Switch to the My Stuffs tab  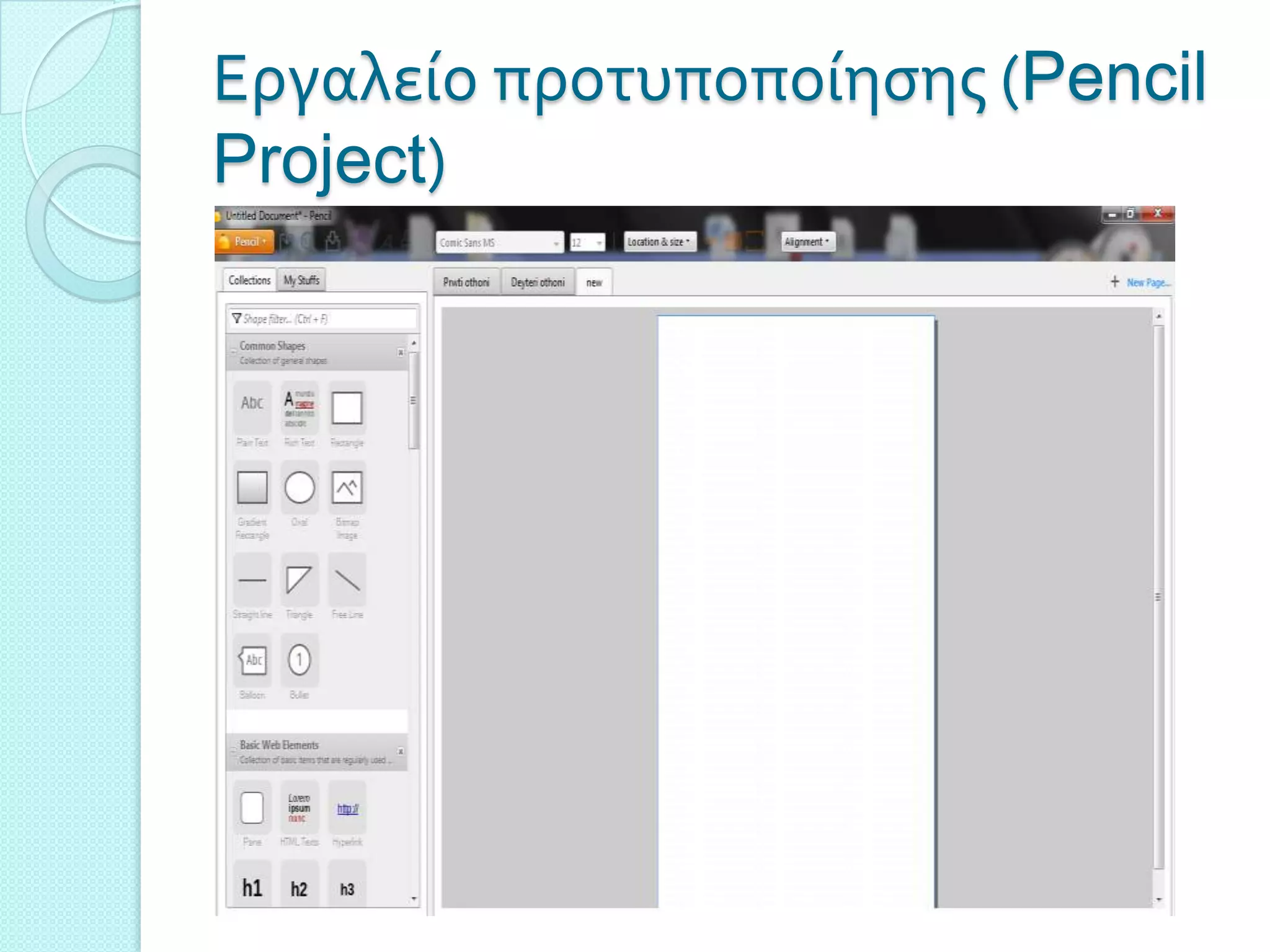click(x=301, y=280)
